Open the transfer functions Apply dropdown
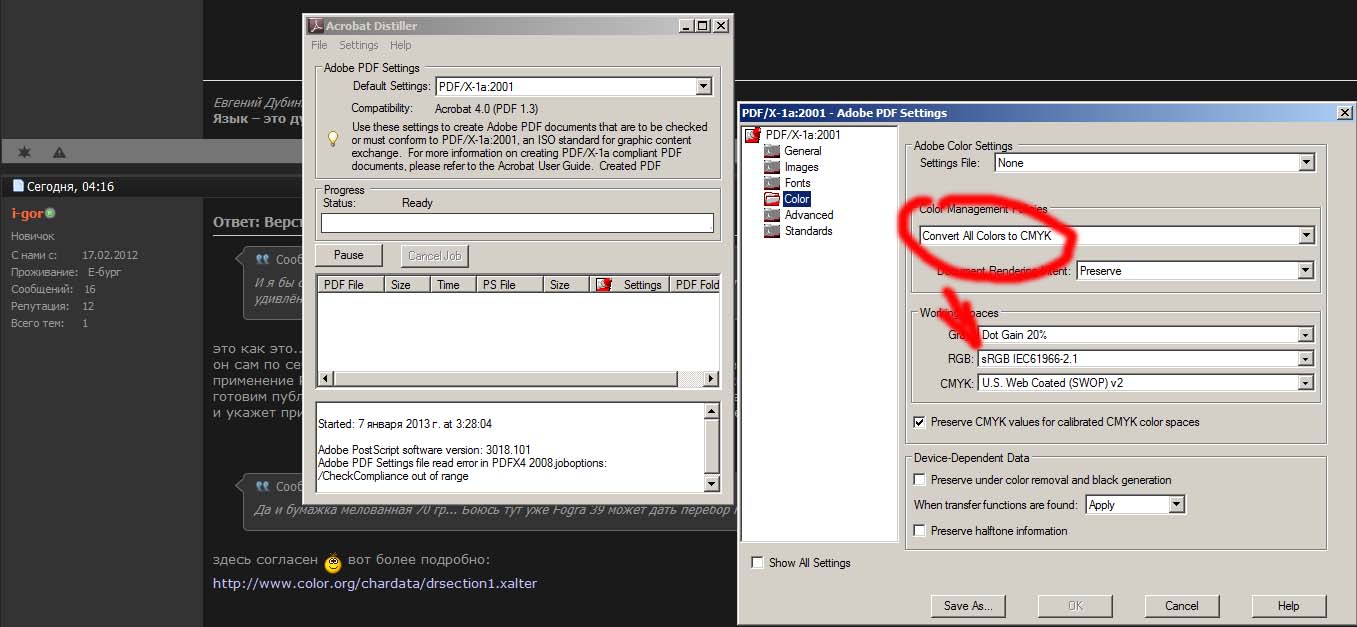This screenshot has height=627, width=1357. pyautogui.click(x=1176, y=505)
